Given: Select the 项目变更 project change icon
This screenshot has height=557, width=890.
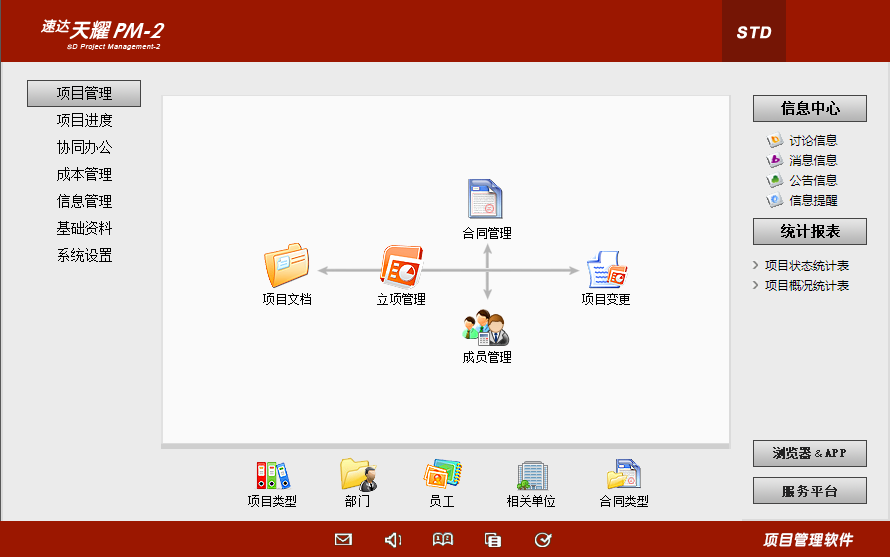Looking at the screenshot, I should [606, 269].
